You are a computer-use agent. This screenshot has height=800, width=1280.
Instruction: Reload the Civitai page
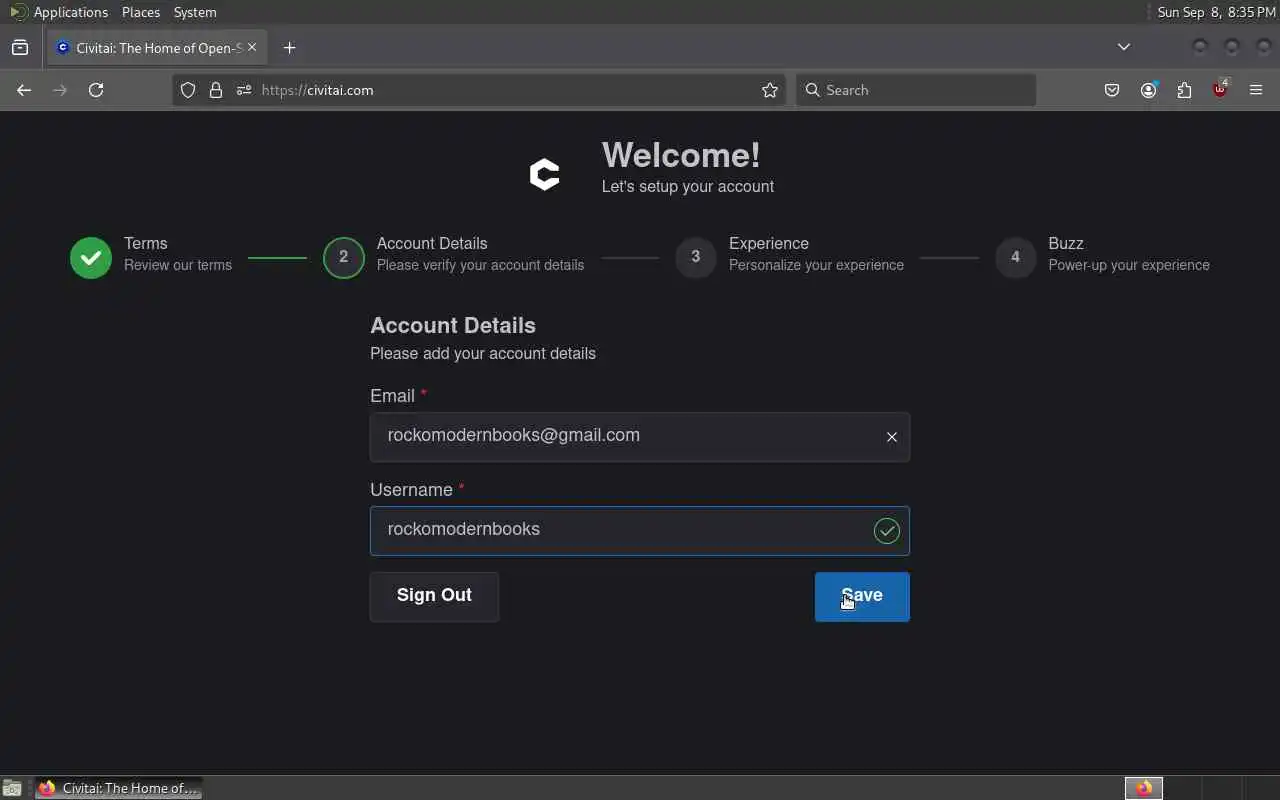[x=96, y=90]
